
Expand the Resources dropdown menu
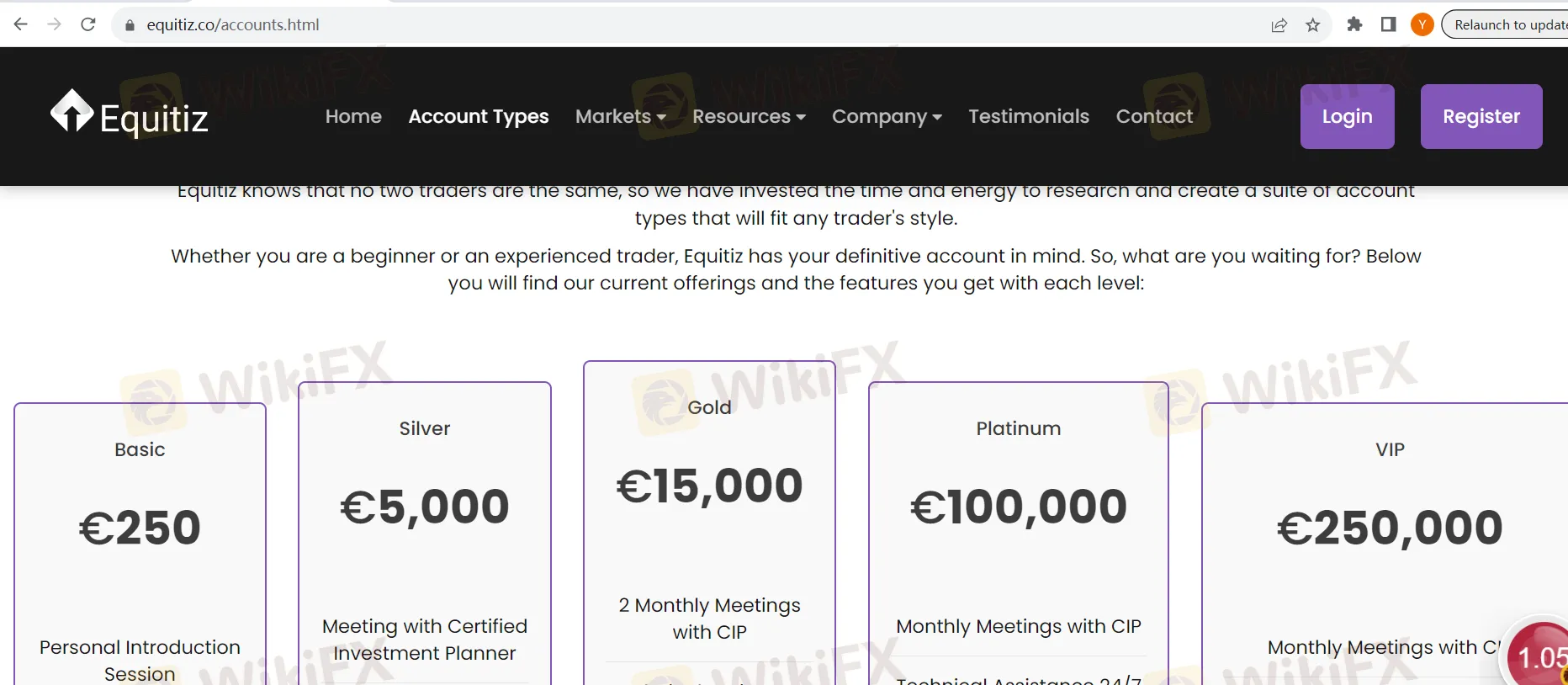coord(749,116)
